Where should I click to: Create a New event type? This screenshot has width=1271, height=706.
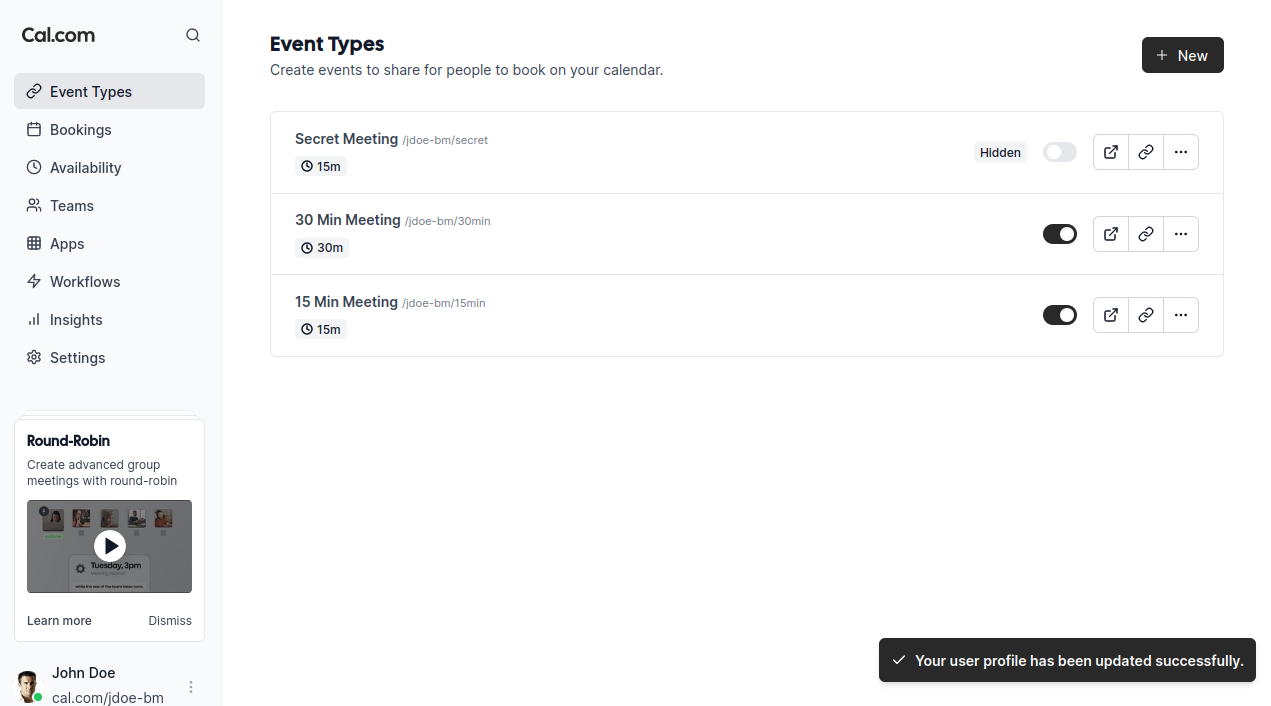click(x=1182, y=56)
